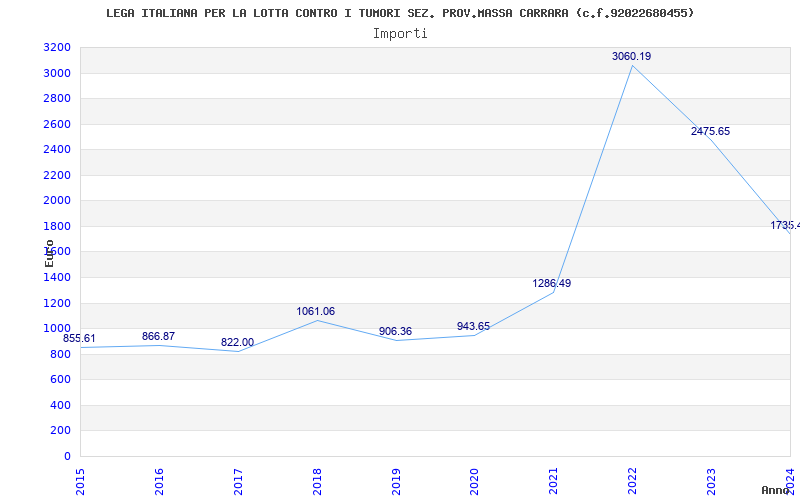Click the 906.36 data label
800x500 pixels.
point(395,332)
